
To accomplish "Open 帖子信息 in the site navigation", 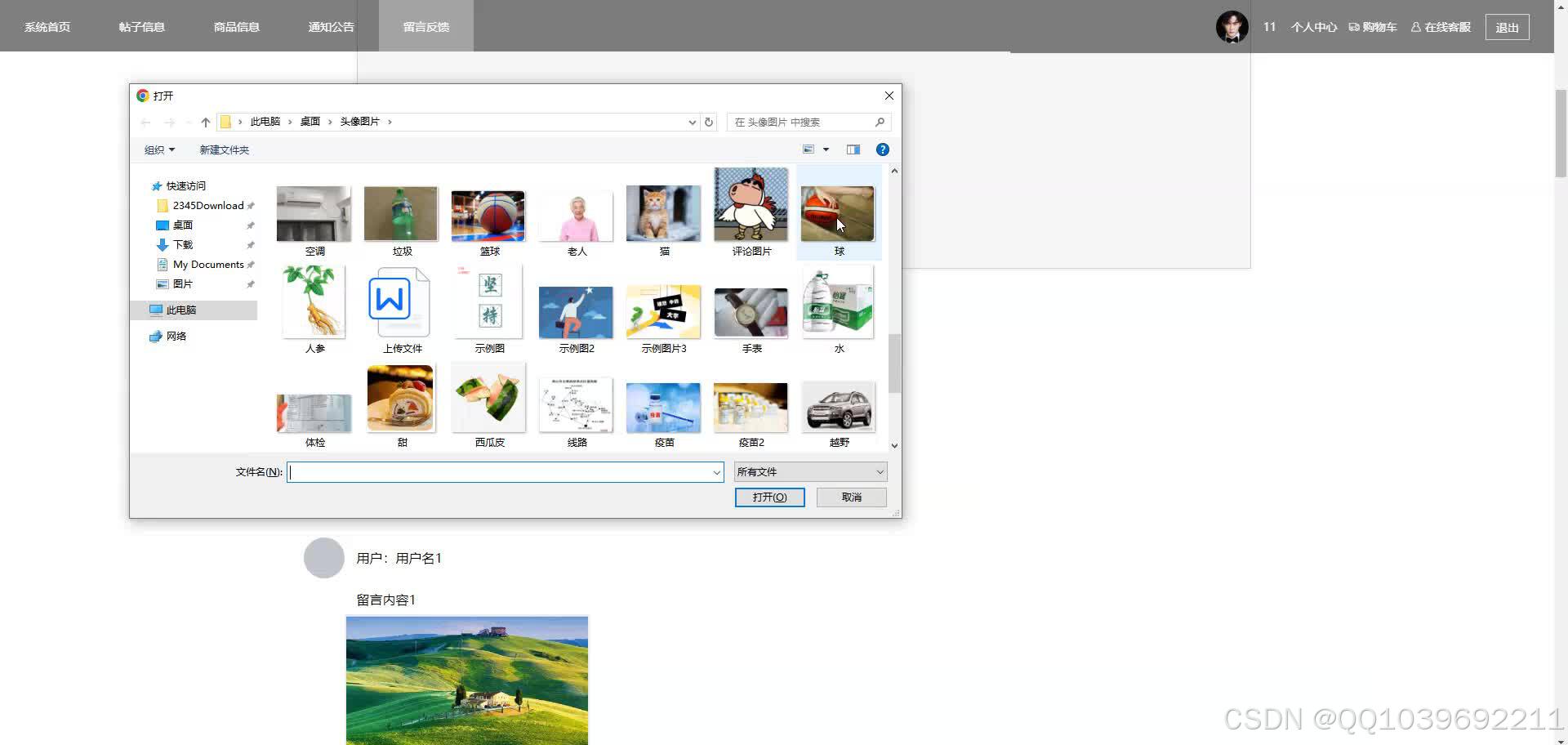I will [142, 27].
